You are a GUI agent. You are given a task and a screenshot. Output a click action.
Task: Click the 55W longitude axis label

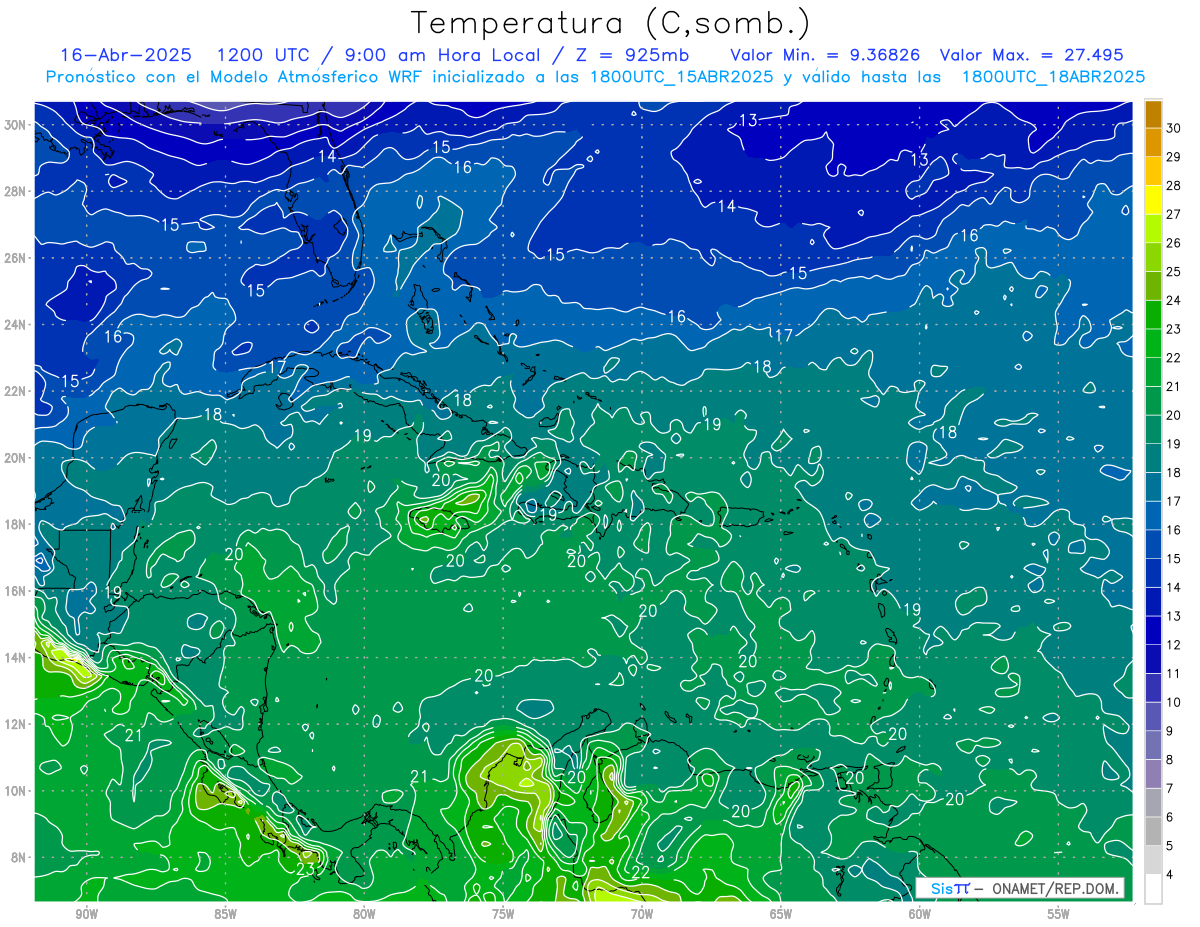[x=1059, y=913]
